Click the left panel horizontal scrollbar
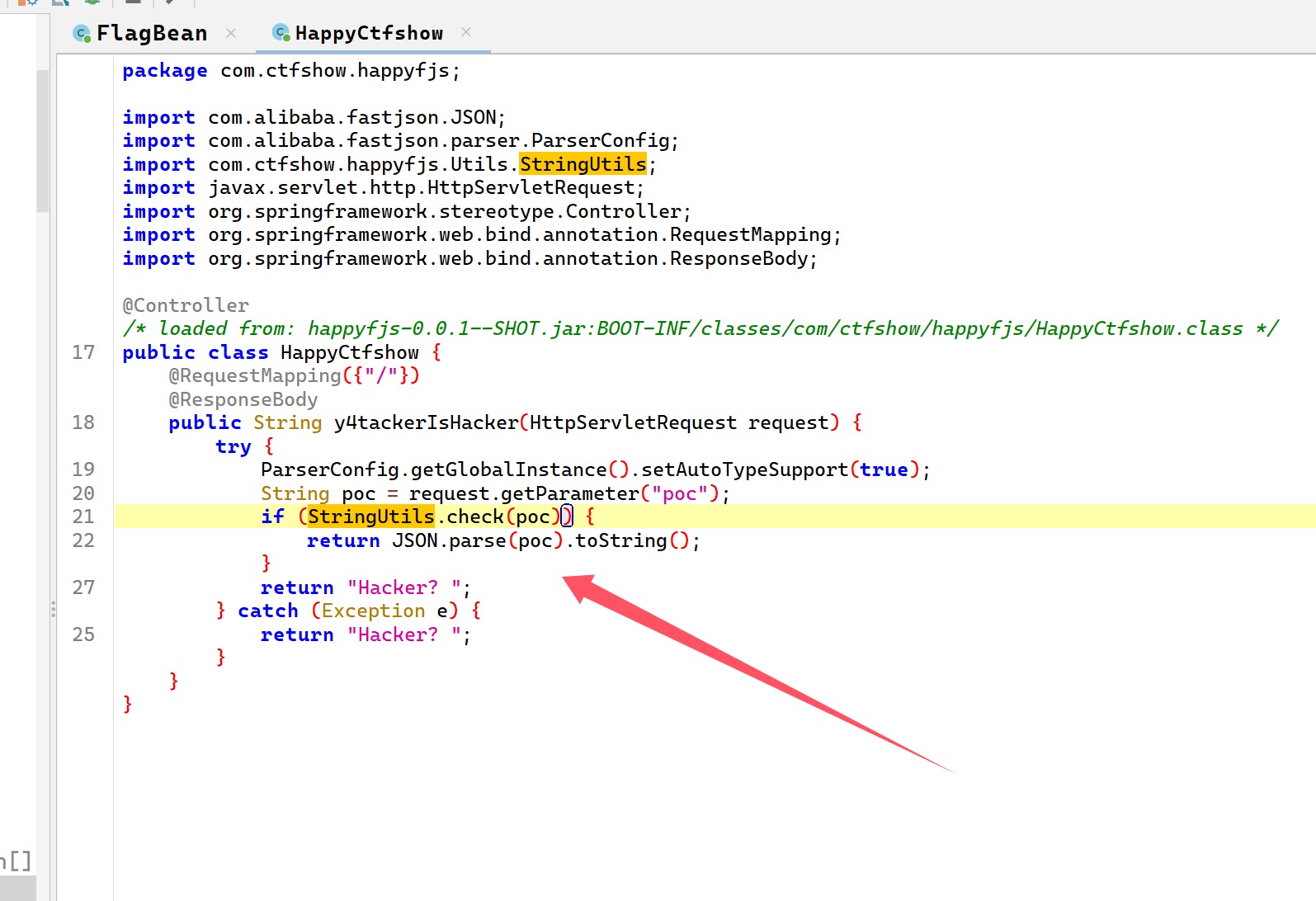1316x901 pixels. (x=17, y=889)
